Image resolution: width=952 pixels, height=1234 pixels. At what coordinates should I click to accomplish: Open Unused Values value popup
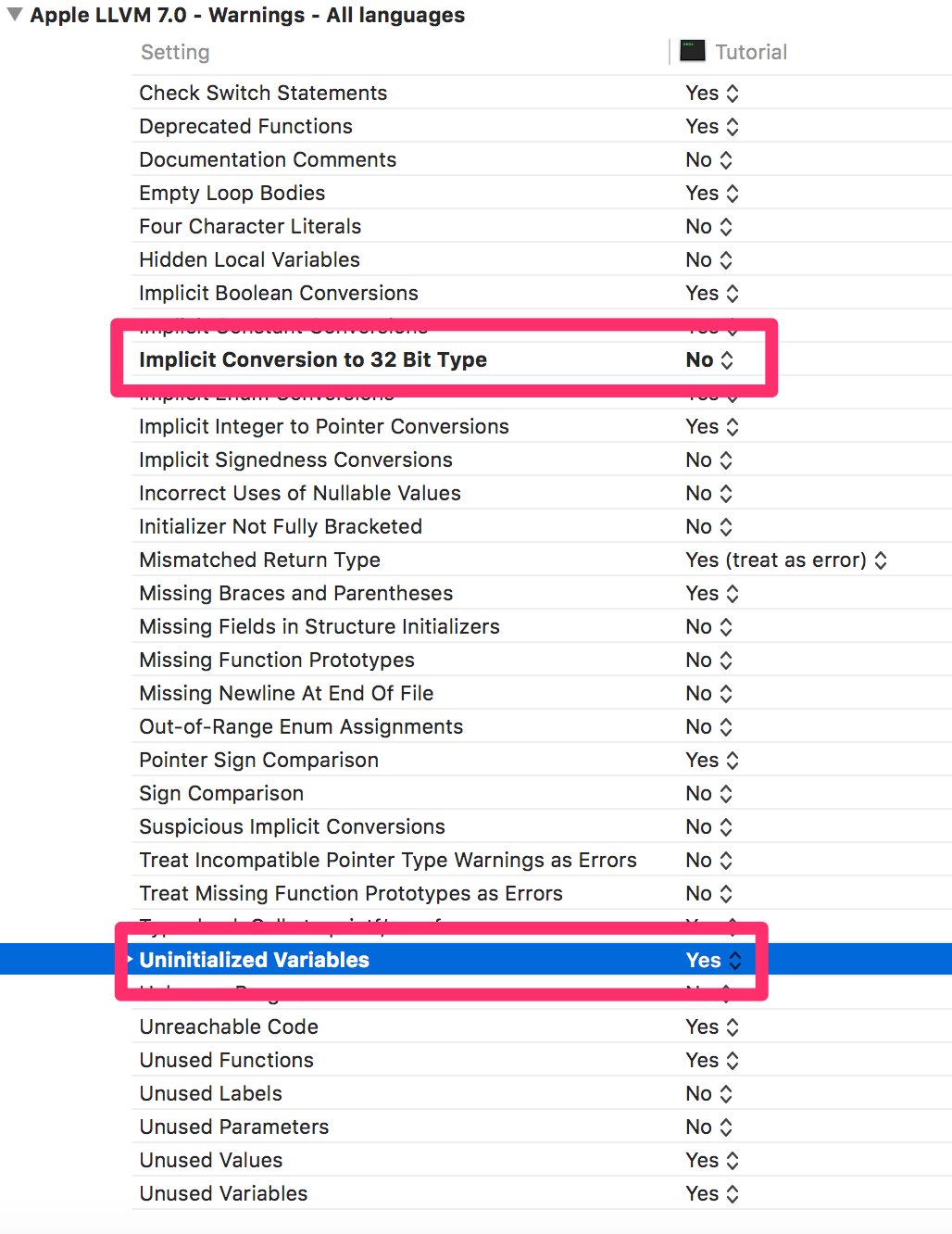[712, 1160]
